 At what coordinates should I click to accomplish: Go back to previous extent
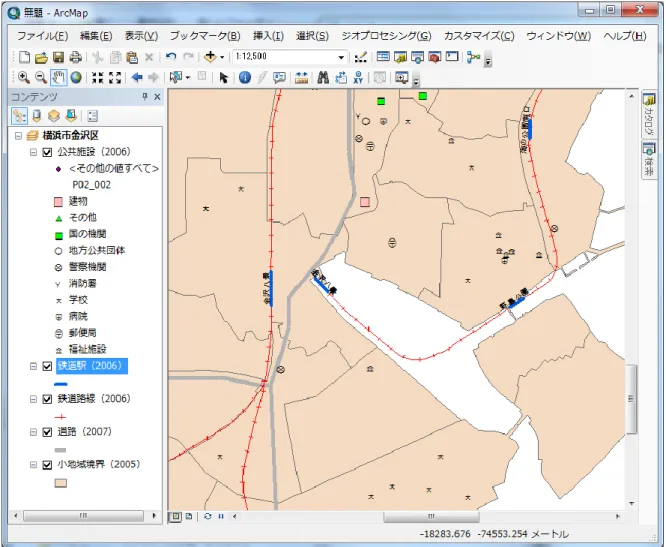pos(137,77)
